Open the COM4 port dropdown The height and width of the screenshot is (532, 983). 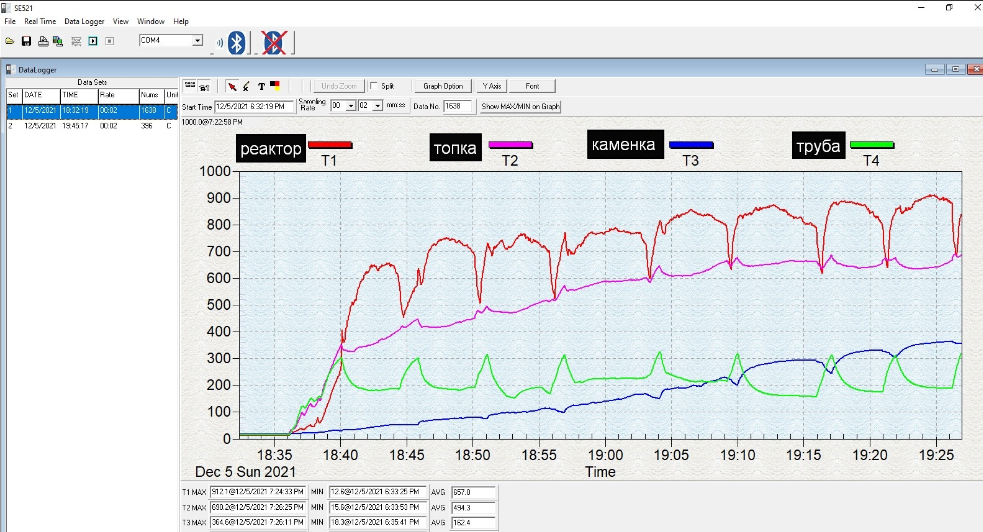click(x=196, y=41)
